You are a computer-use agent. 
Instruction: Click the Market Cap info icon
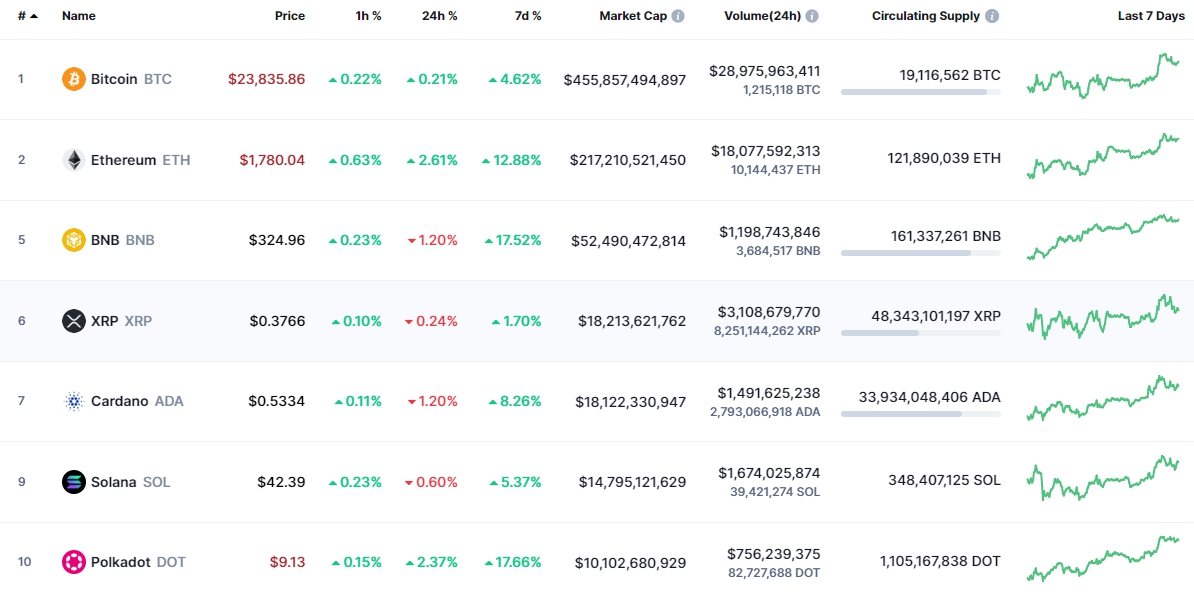[x=678, y=16]
